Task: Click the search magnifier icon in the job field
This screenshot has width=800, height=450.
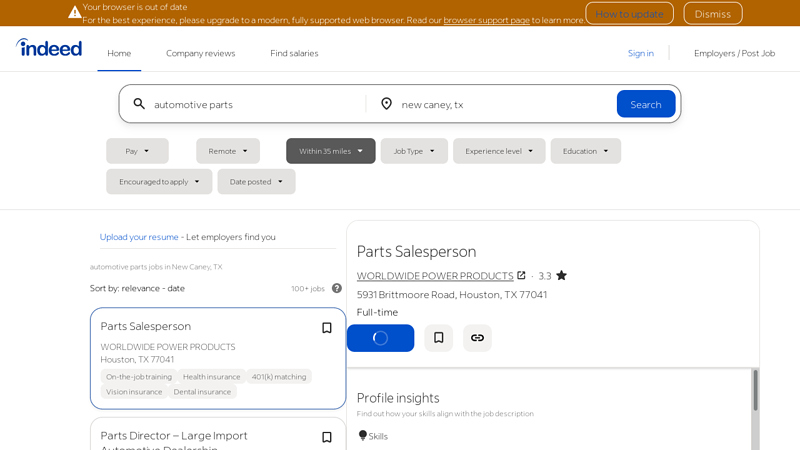Action: 139,104
